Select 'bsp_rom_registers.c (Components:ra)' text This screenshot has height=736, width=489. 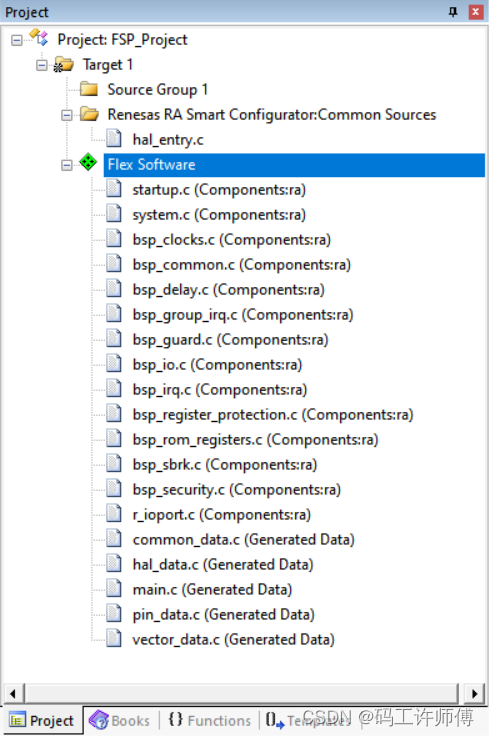pyautogui.click(x=255, y=440)
